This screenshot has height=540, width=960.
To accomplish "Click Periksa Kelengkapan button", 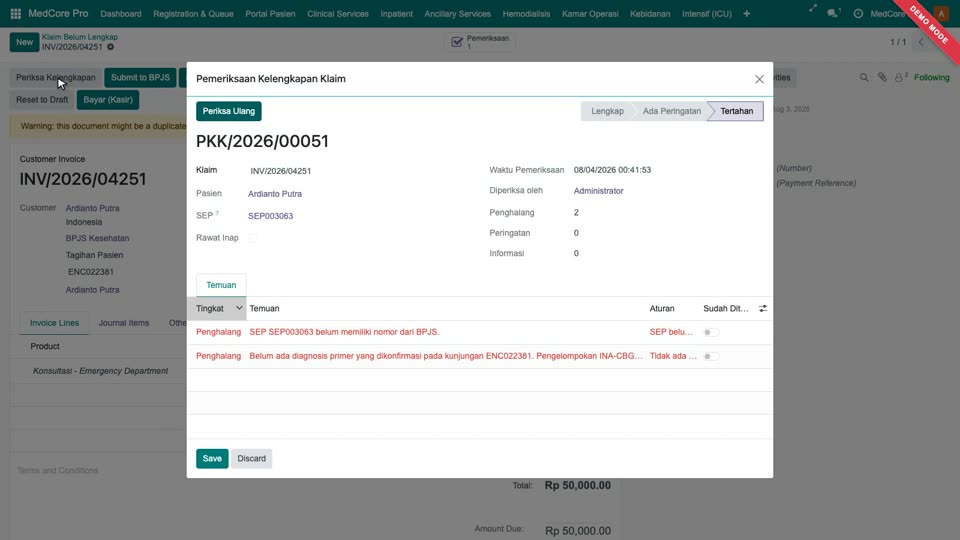I will pos(56,78).
